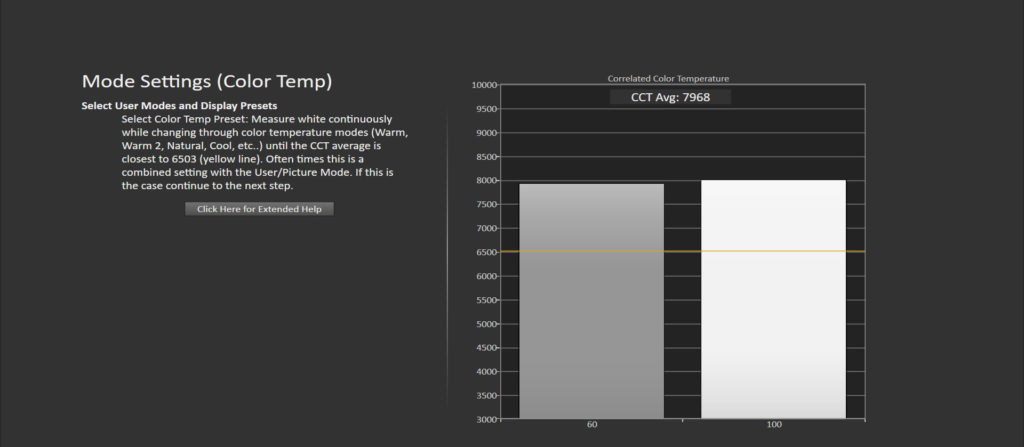Click the Mode Settings (Color Temp) heading

(206, 81)
